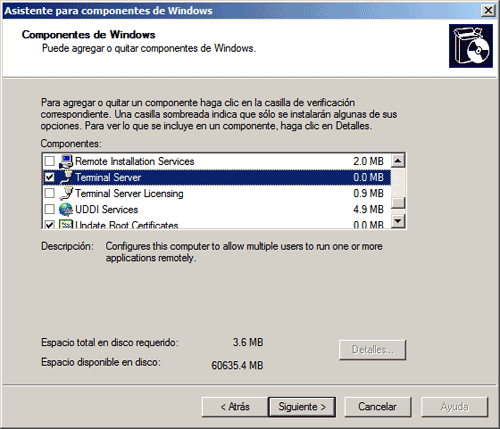Close the Asistente para componentes window

pos(488,10)
